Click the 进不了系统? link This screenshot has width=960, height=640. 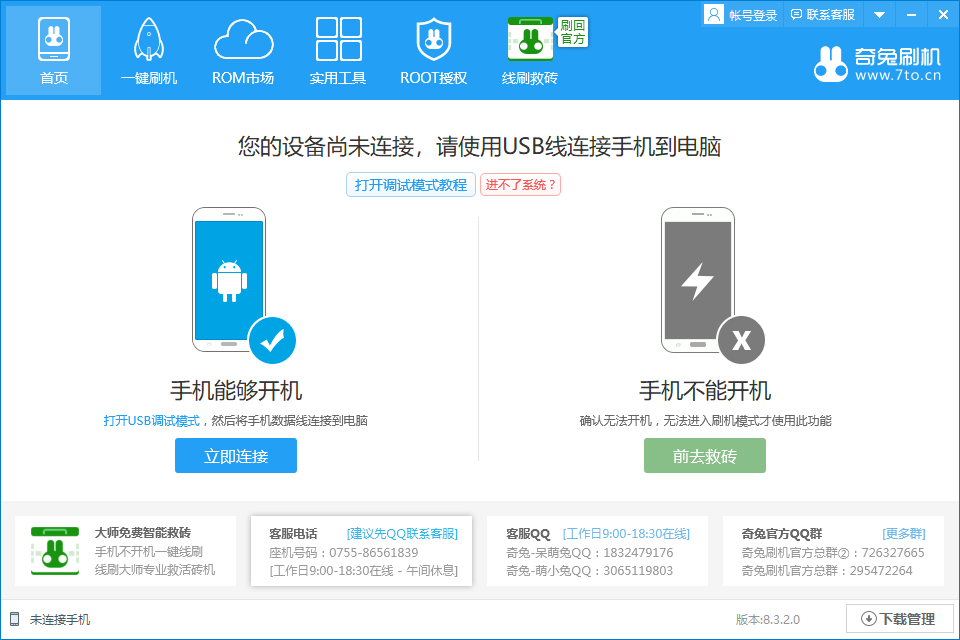[520, 185]
